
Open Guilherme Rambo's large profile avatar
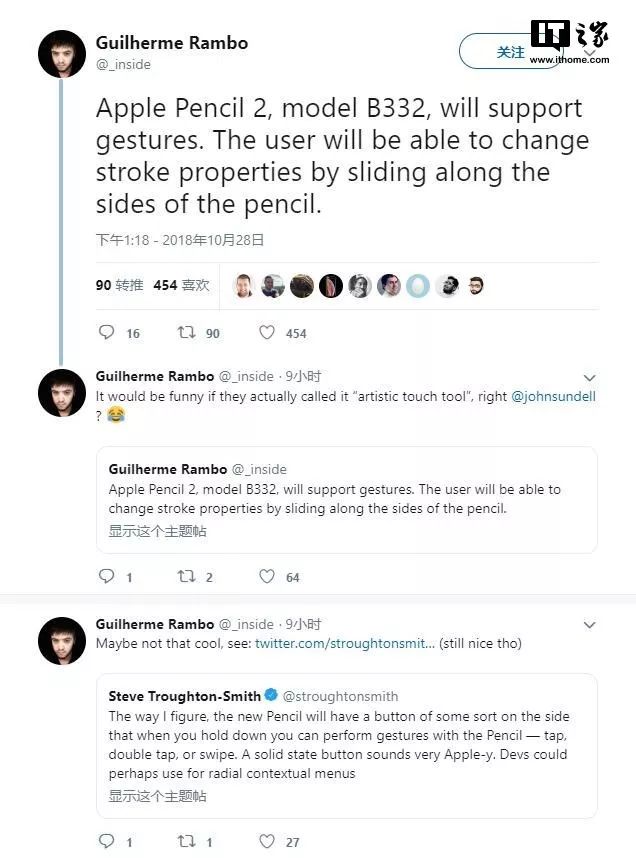pos(62,54)
